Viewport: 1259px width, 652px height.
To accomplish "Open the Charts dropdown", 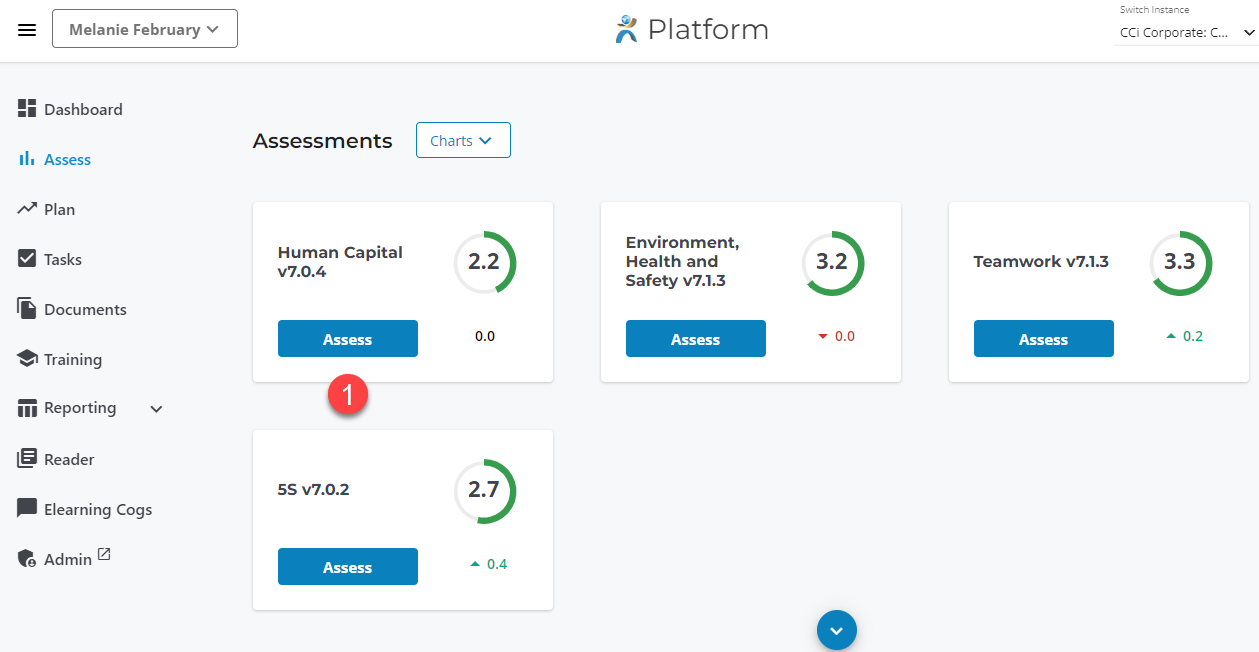I will [463, 140].
